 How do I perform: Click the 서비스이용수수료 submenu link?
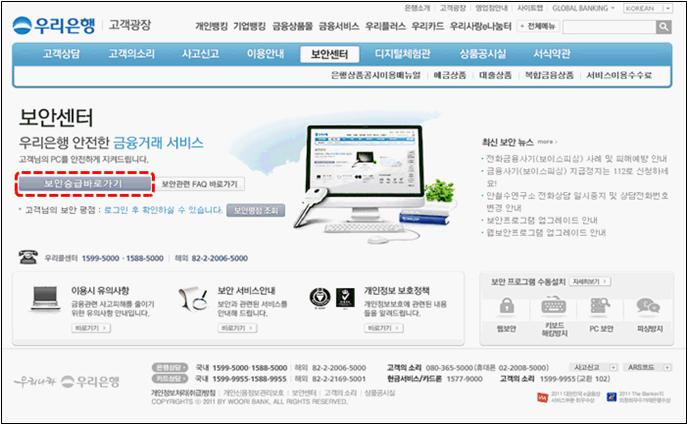pos(619,75)
